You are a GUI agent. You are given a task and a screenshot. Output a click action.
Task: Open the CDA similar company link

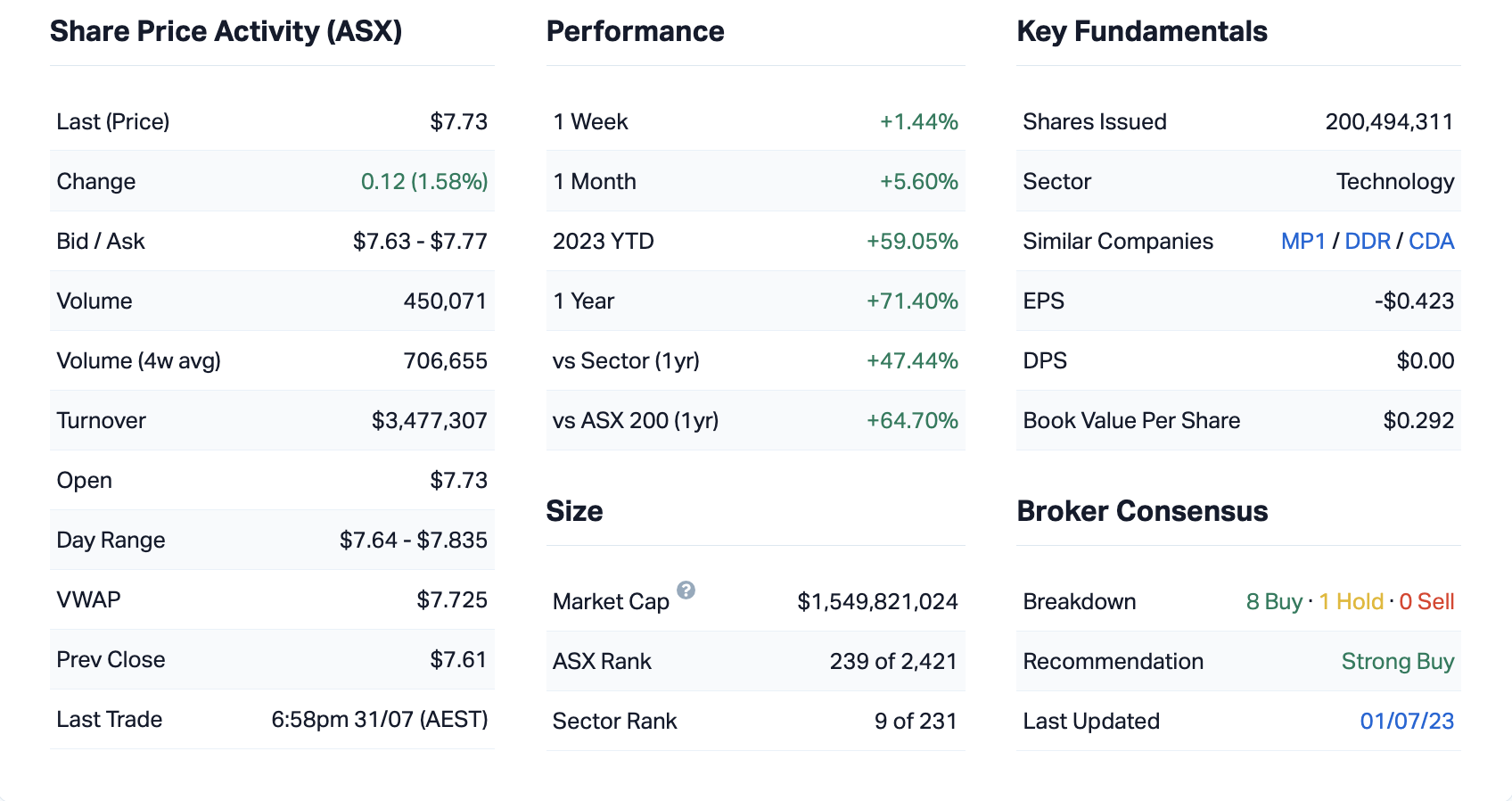(x=1431, y=242)
